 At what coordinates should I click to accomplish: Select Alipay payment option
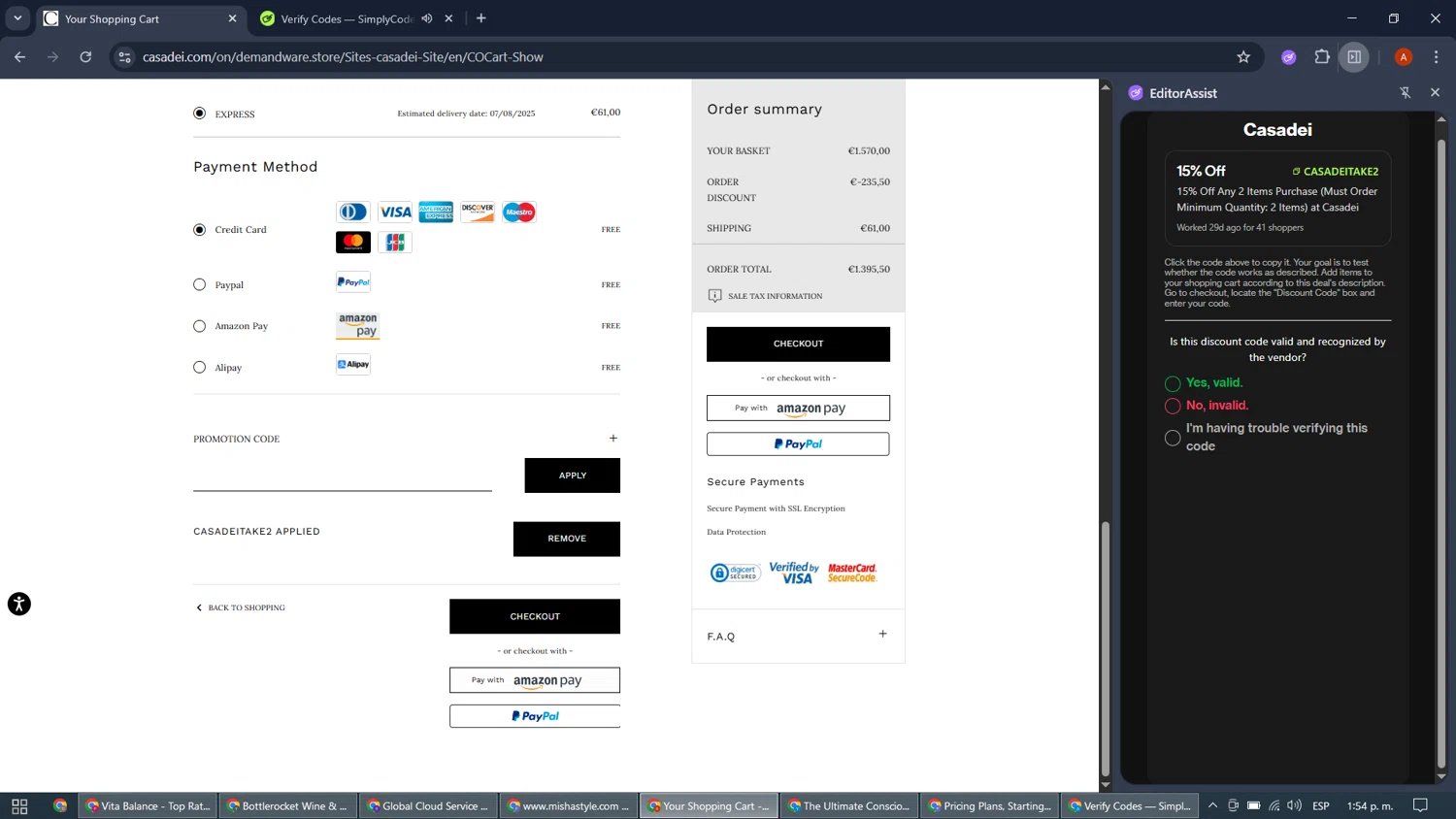199,368
